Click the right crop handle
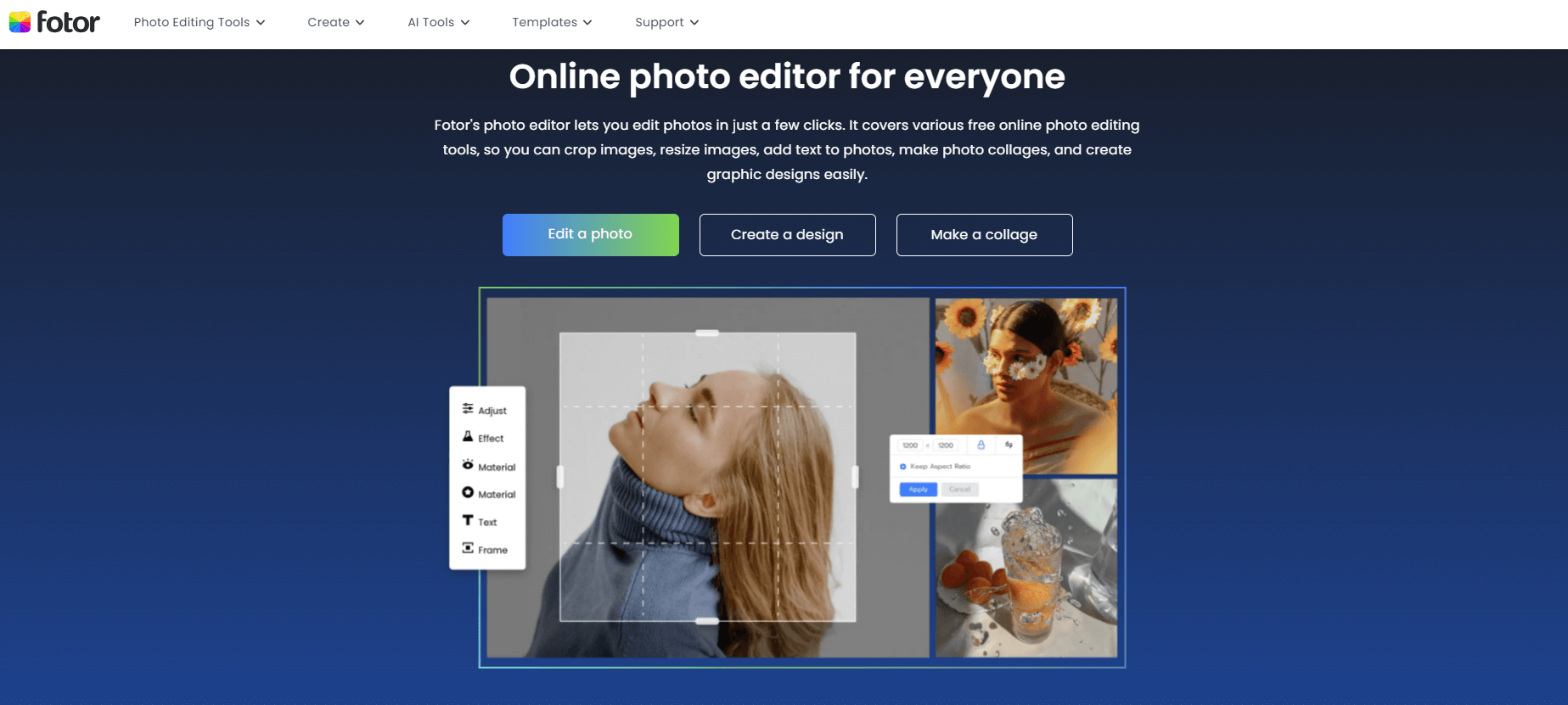This screenshot has width=1568, height=705. pyautogui.click(x=855, y=477)
